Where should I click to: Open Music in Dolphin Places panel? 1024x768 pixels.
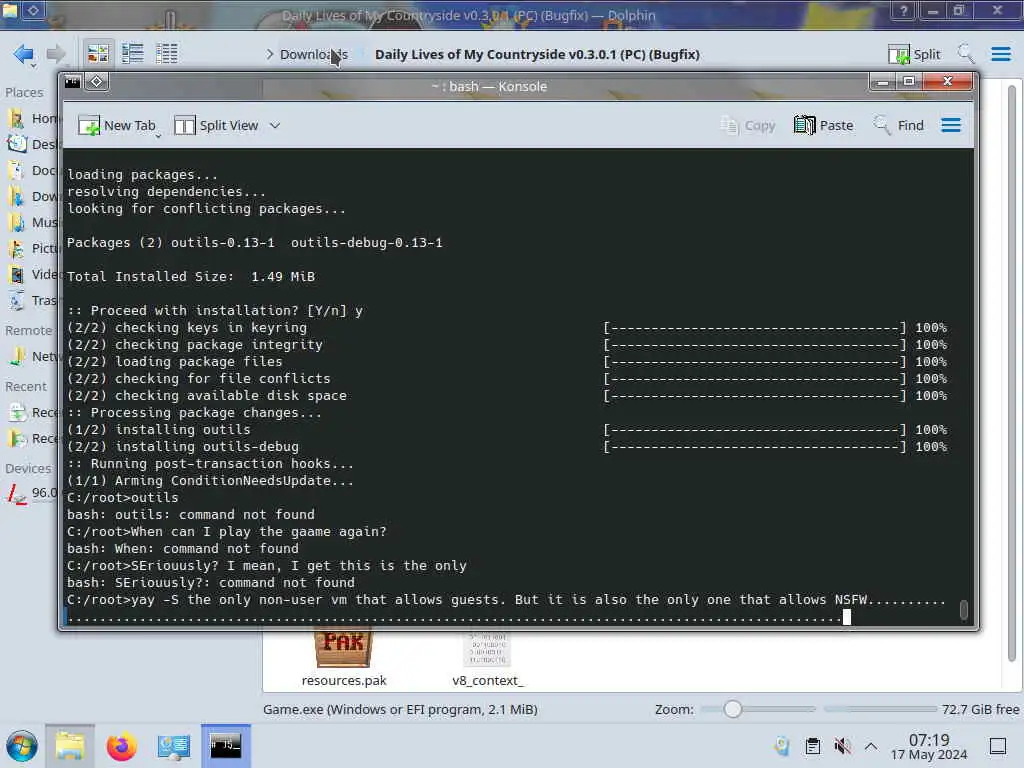coord(33,223)
